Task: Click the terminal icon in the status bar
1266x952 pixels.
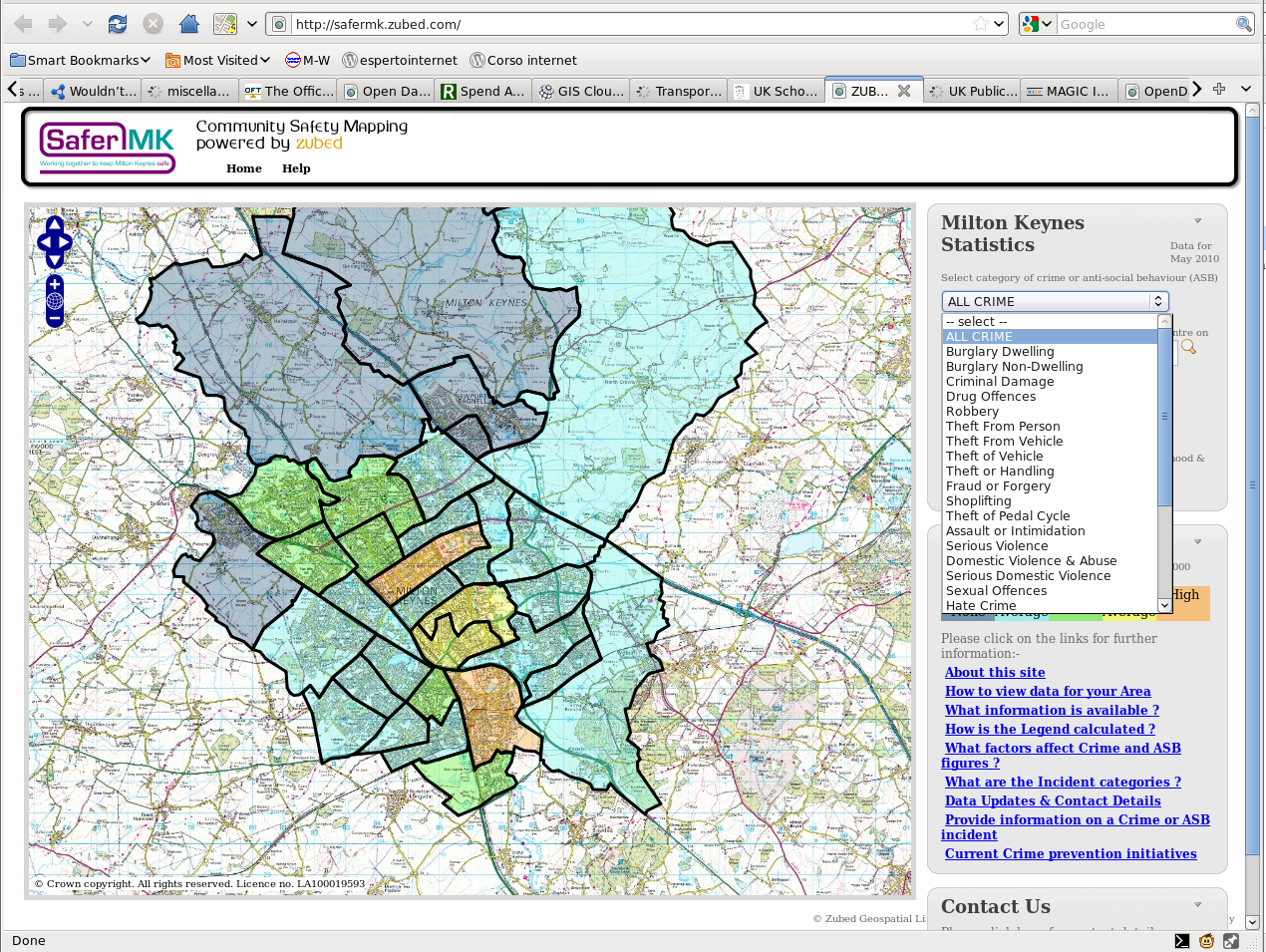Action: (1181, 940)
